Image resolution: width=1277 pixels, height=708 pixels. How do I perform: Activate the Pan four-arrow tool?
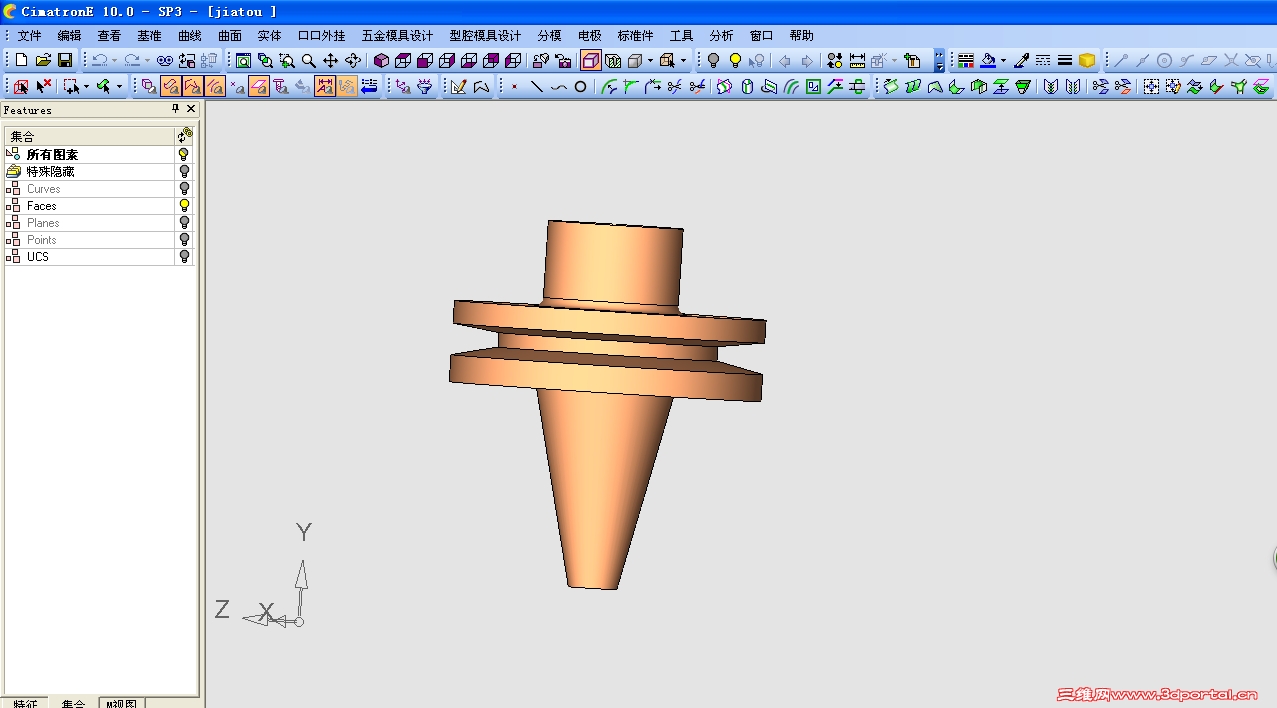(330, 60)
